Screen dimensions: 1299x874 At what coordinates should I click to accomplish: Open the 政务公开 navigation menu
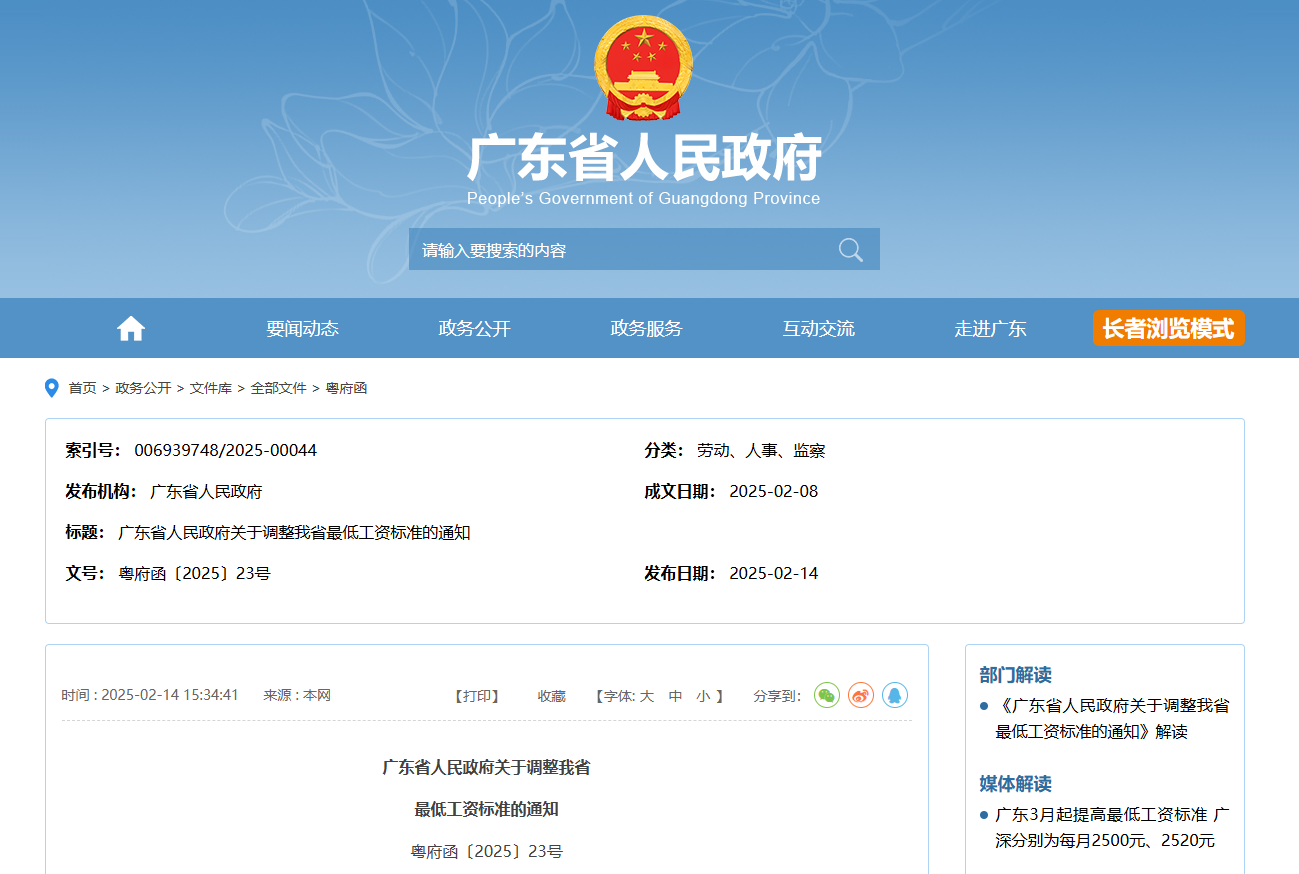click(474, 329)
